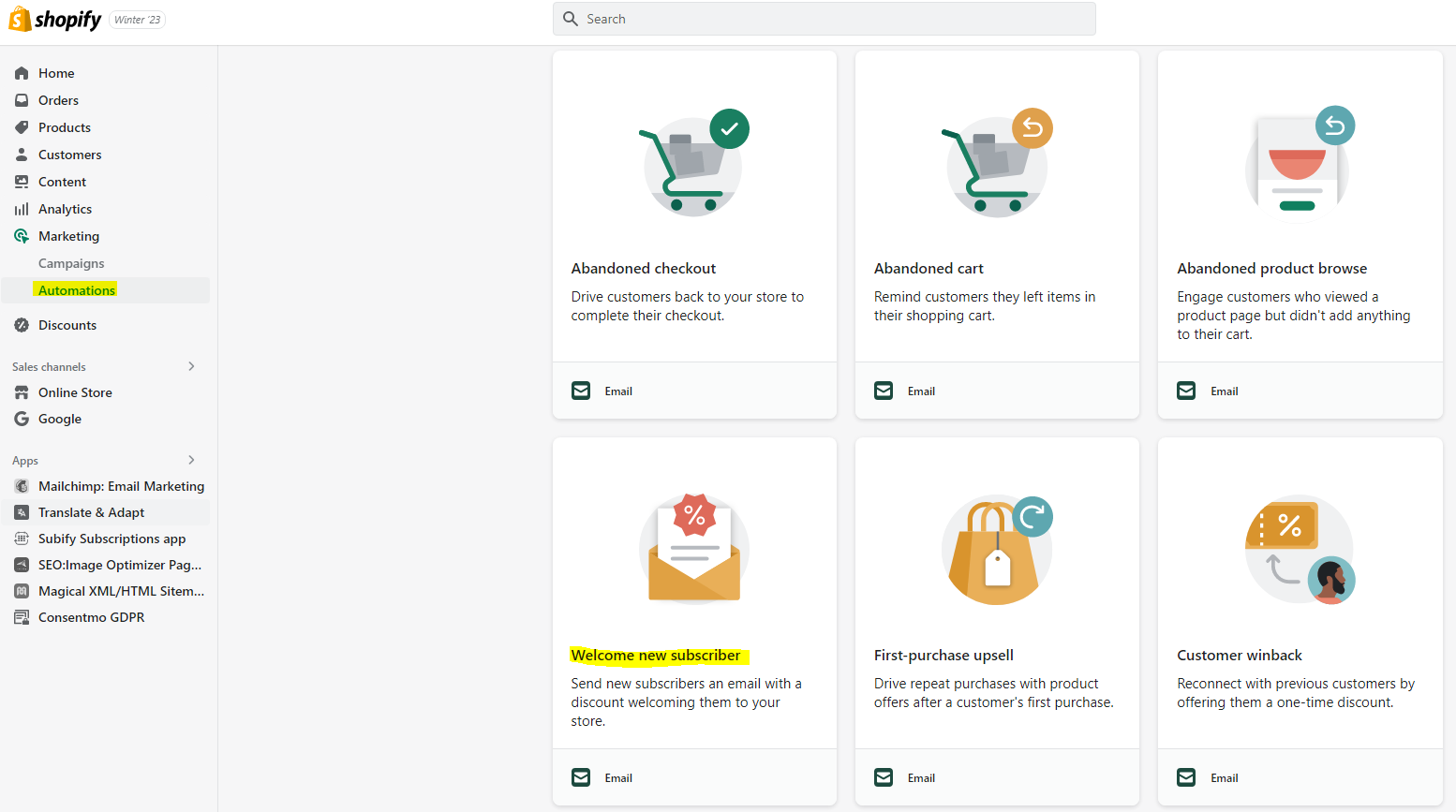
Task: Click the search magnifier icon
Action: [571, 19]
